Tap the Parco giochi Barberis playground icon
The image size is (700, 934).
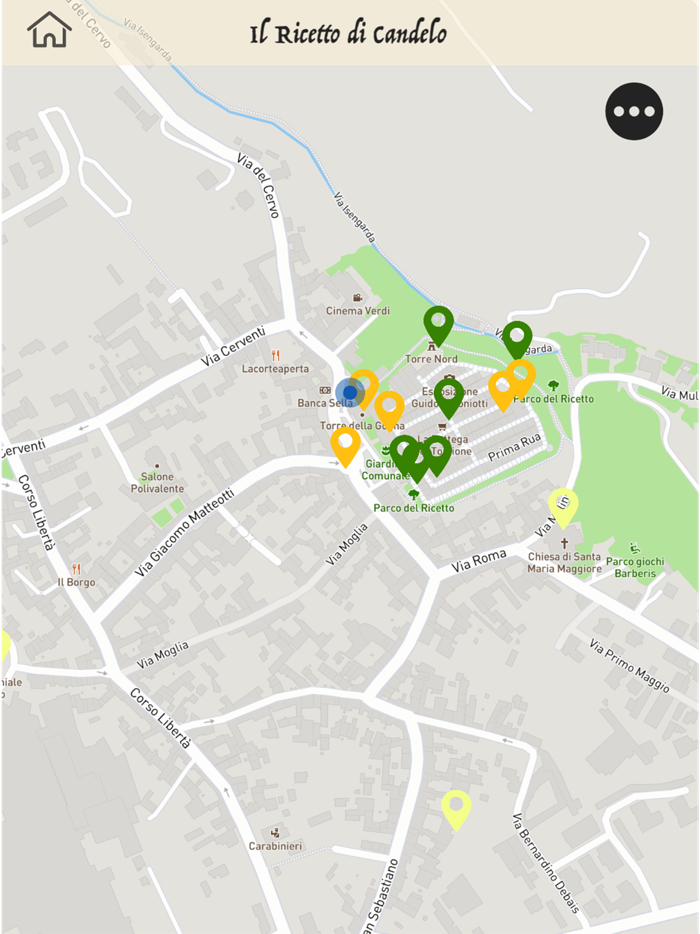tap(634, 547)
